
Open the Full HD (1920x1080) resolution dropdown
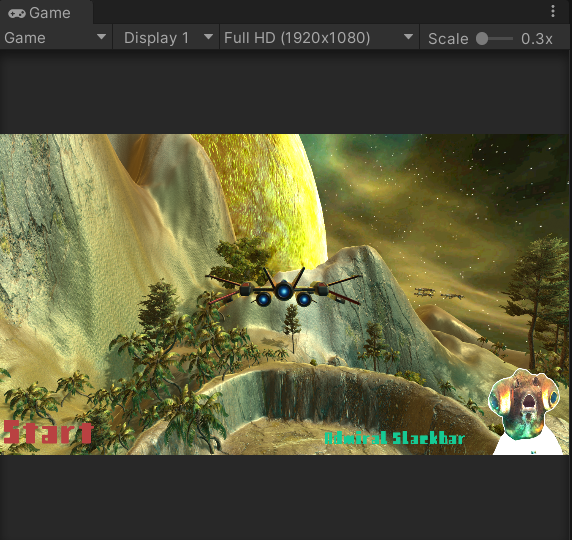click(319, 37)
